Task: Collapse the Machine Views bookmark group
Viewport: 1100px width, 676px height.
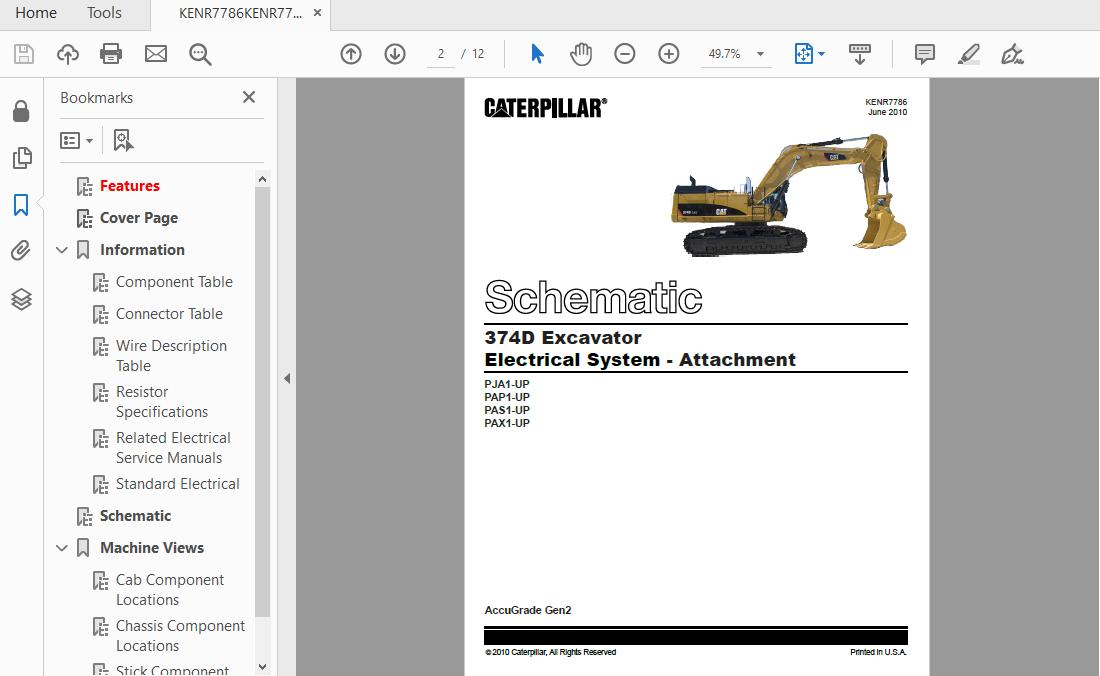Action: (62, 548)
